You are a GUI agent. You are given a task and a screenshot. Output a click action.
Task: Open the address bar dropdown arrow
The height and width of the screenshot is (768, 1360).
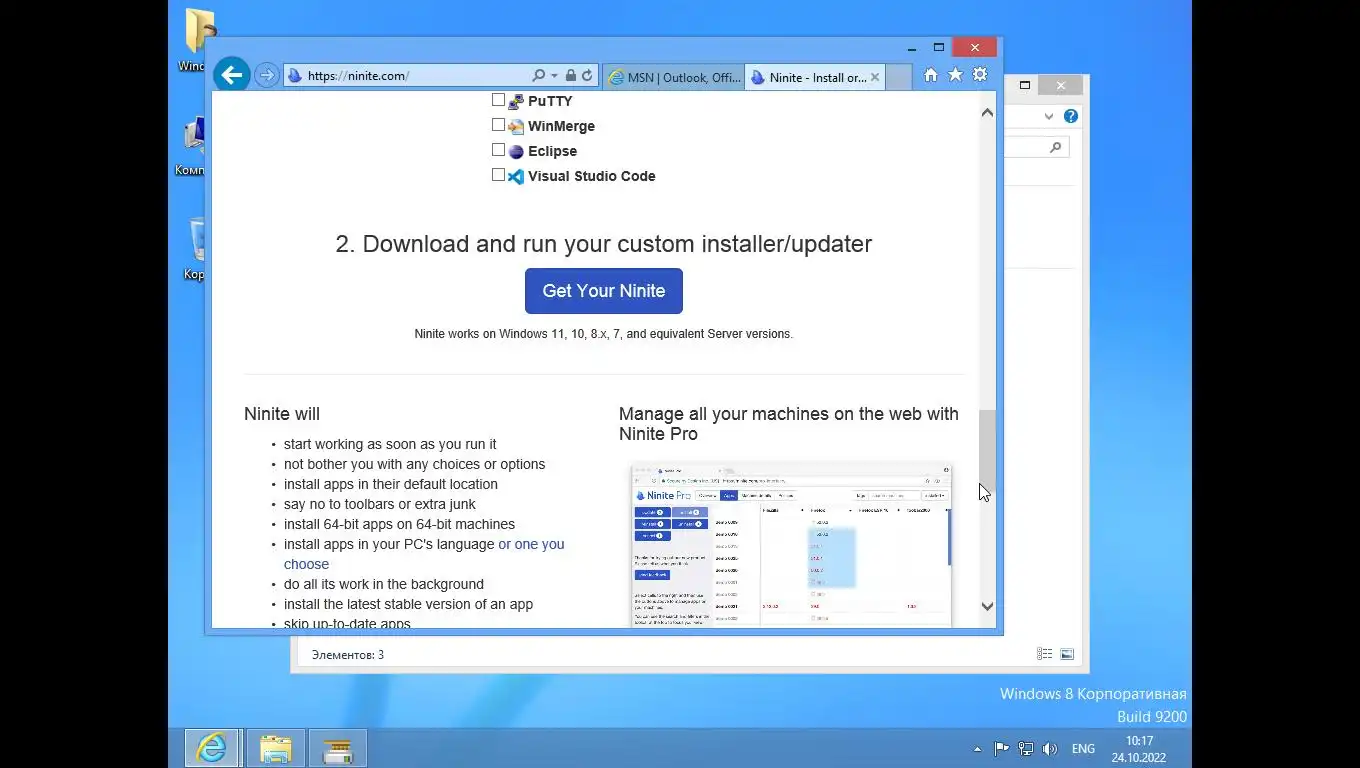click(554, 76)
